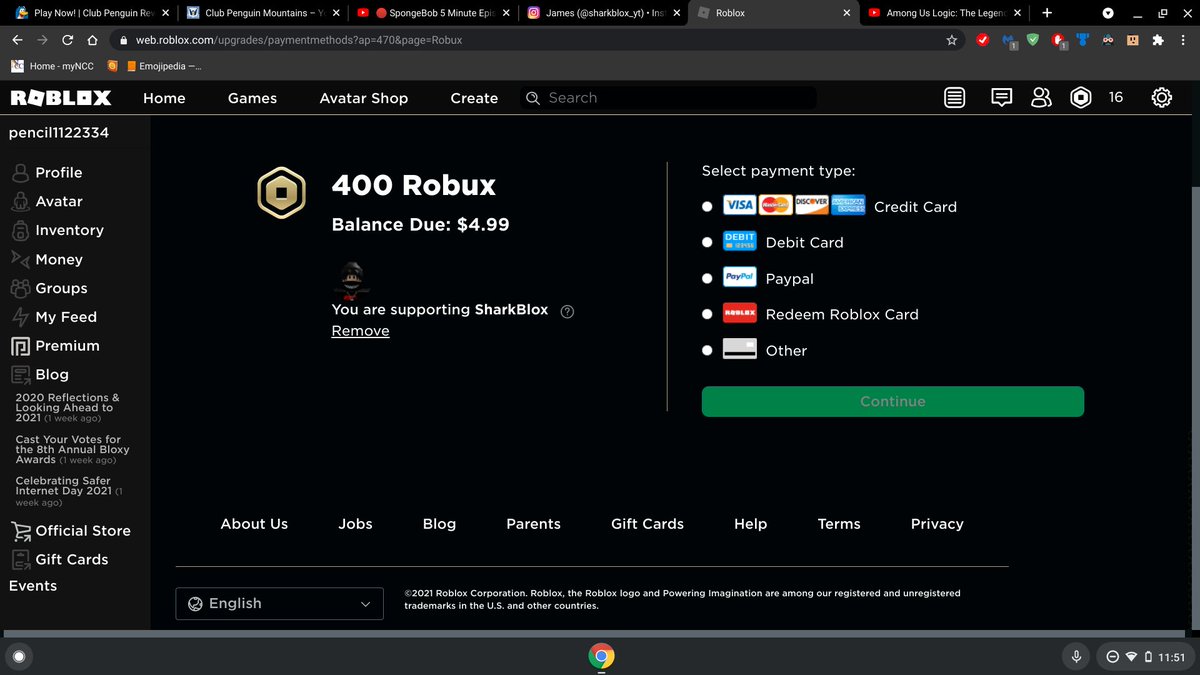Click the Malwarebytes extension icon
The image size is (1200, 675).
tap(1008, 41)
